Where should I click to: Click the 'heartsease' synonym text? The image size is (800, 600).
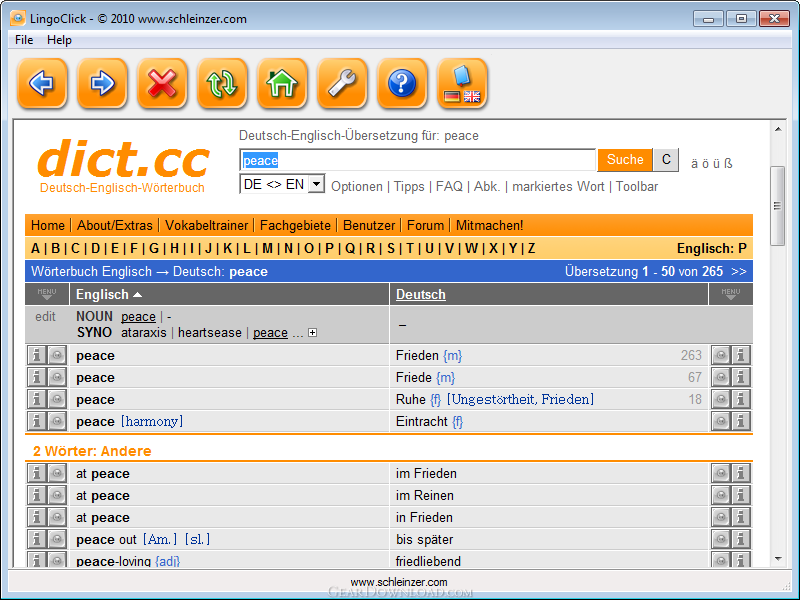[210, 332]
